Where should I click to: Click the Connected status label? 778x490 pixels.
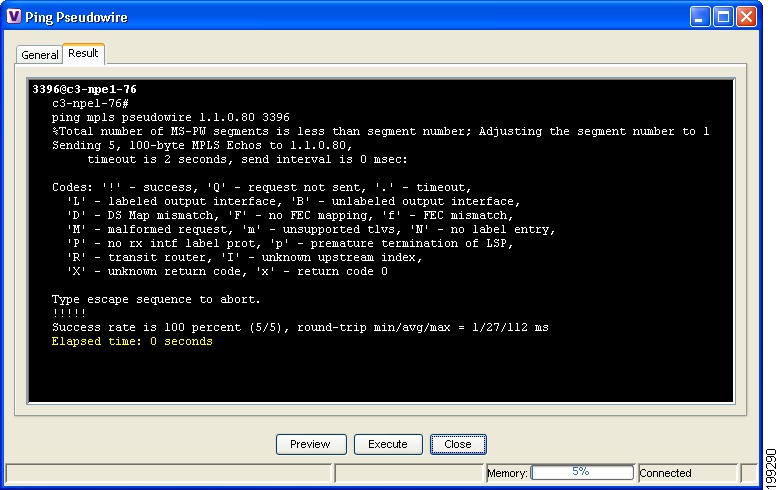pyautogui.click(x=665, y=473)
